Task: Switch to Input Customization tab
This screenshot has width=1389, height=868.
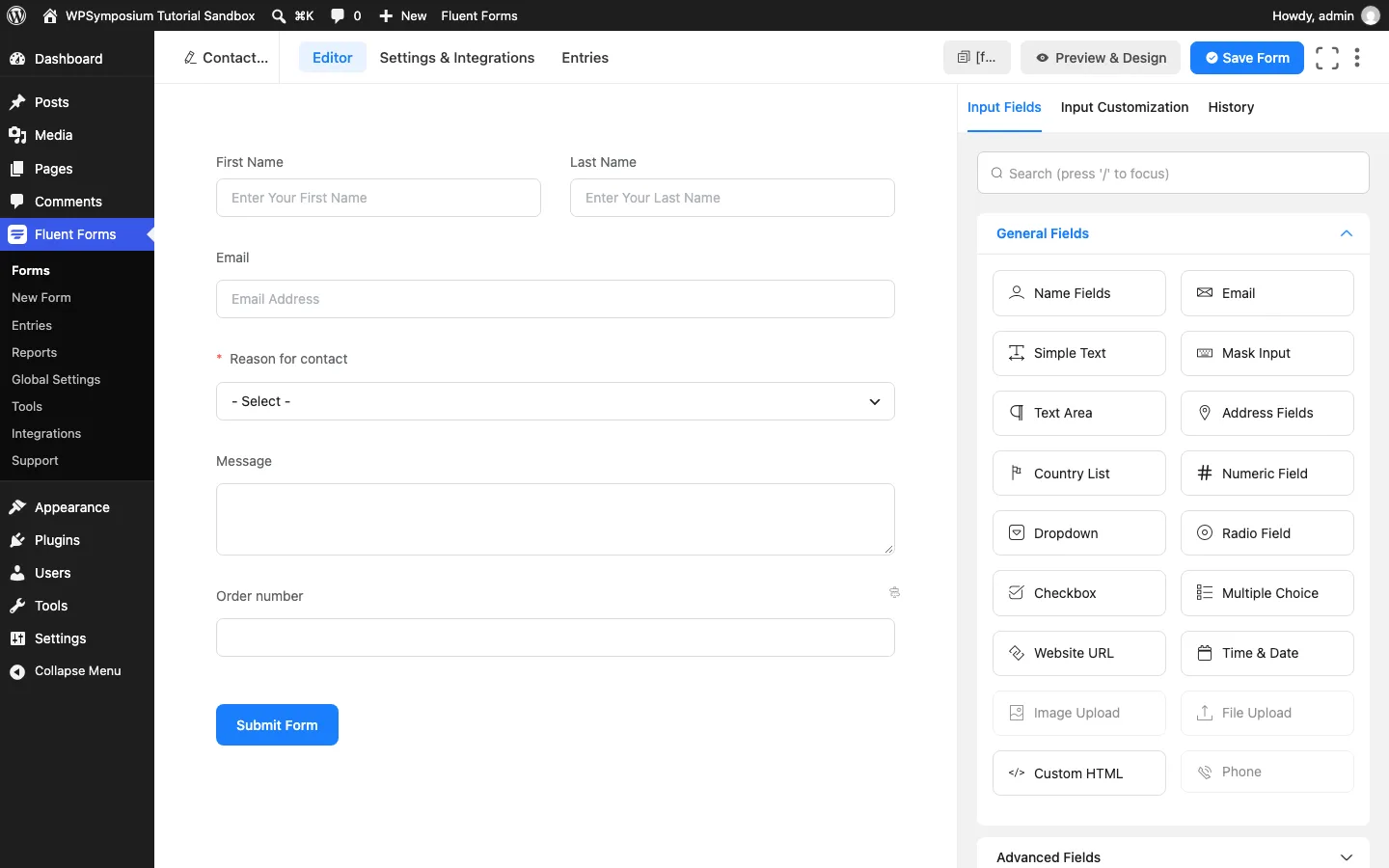Action: click(x=1124, y=107)
